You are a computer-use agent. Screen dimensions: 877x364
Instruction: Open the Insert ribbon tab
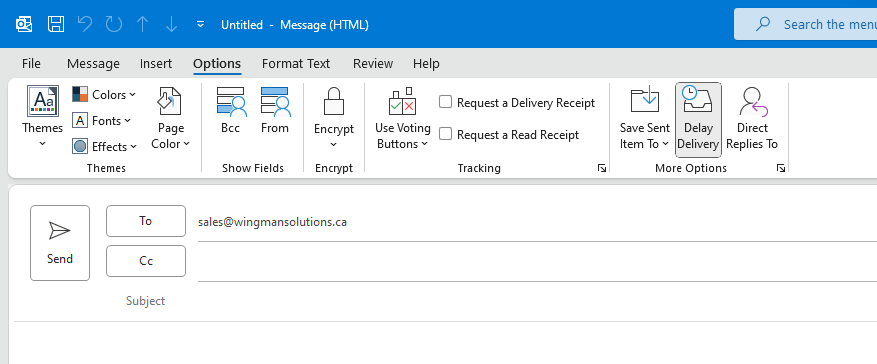pyautogui.click(x=156, y=64)
